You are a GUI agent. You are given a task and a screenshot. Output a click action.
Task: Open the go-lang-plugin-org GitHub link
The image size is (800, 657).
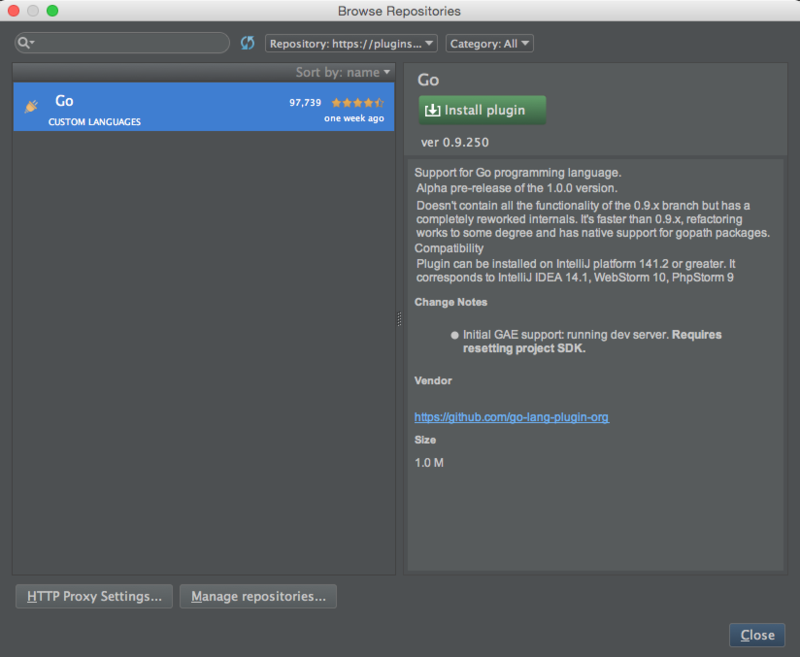(x=511, y=417)
